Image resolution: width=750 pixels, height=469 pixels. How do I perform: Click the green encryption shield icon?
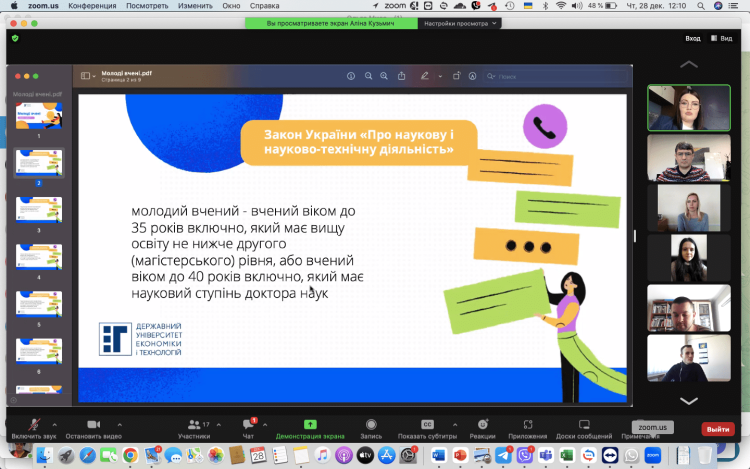pos(15,38)
